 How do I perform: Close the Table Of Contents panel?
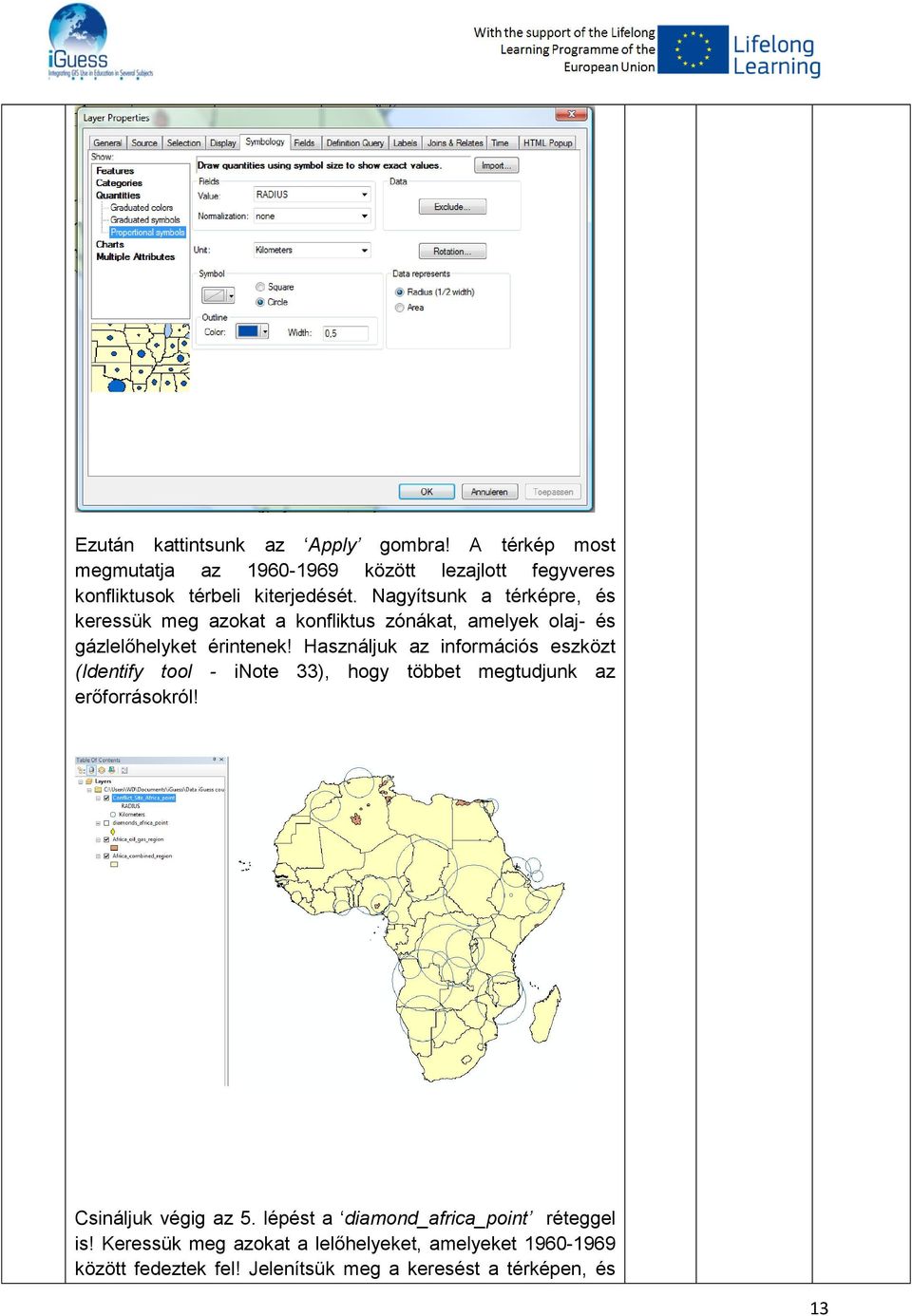tap(222, 760)
